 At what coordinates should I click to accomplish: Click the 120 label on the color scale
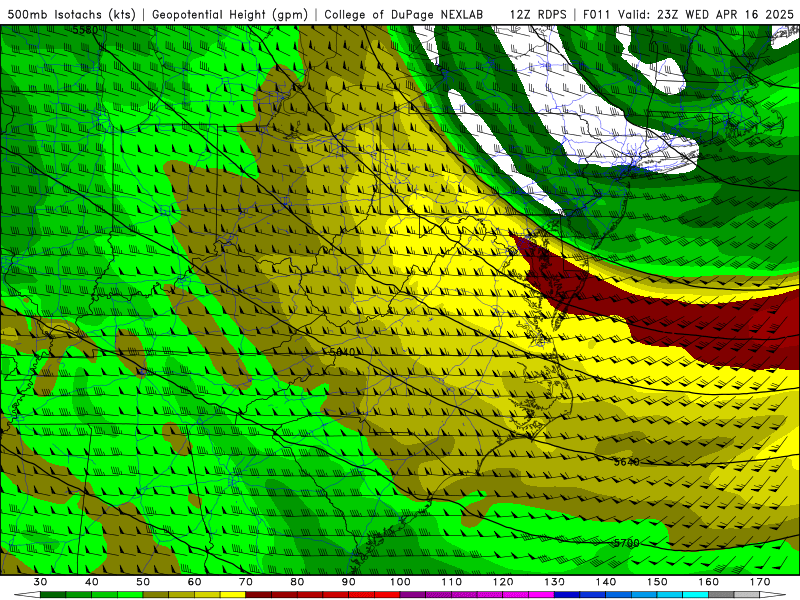click(503, 582)
